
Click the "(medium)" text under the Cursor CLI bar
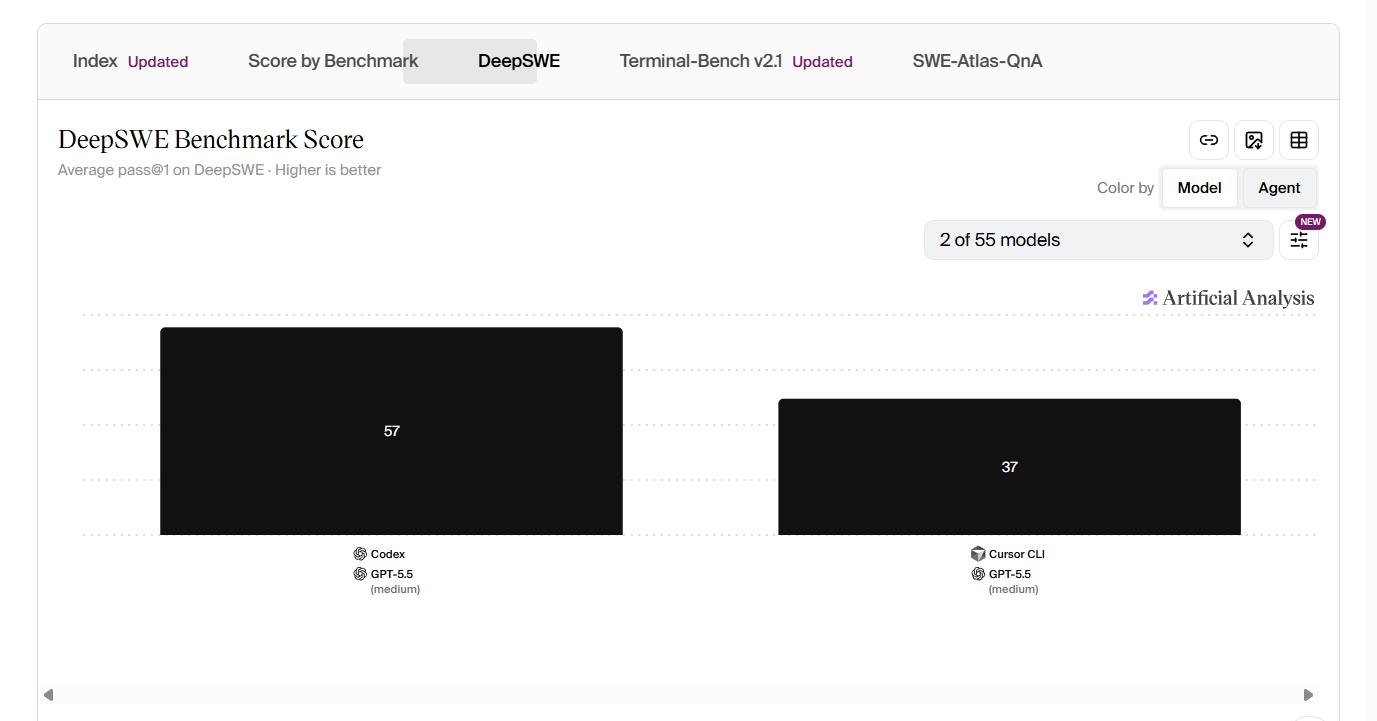coord(1013,590)
